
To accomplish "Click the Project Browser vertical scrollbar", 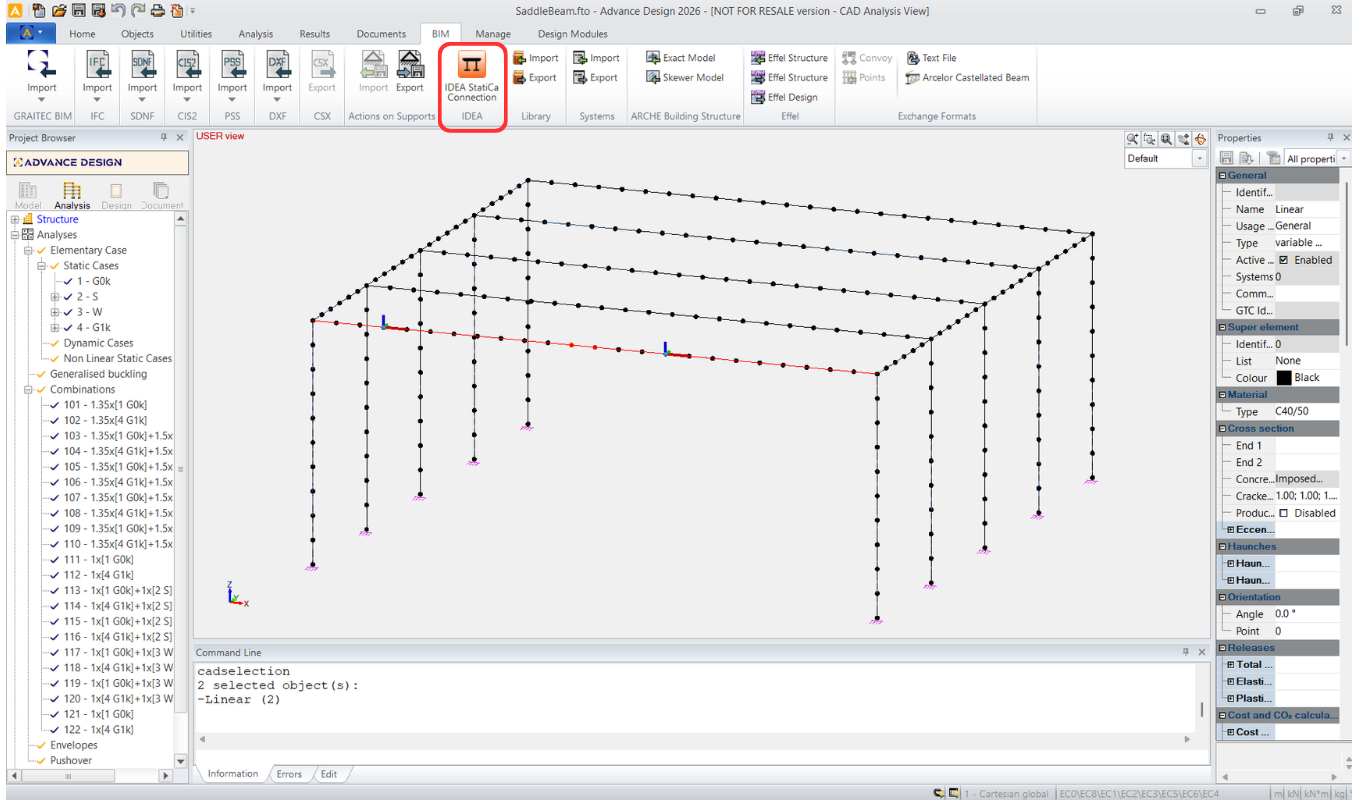I will 181,468.
